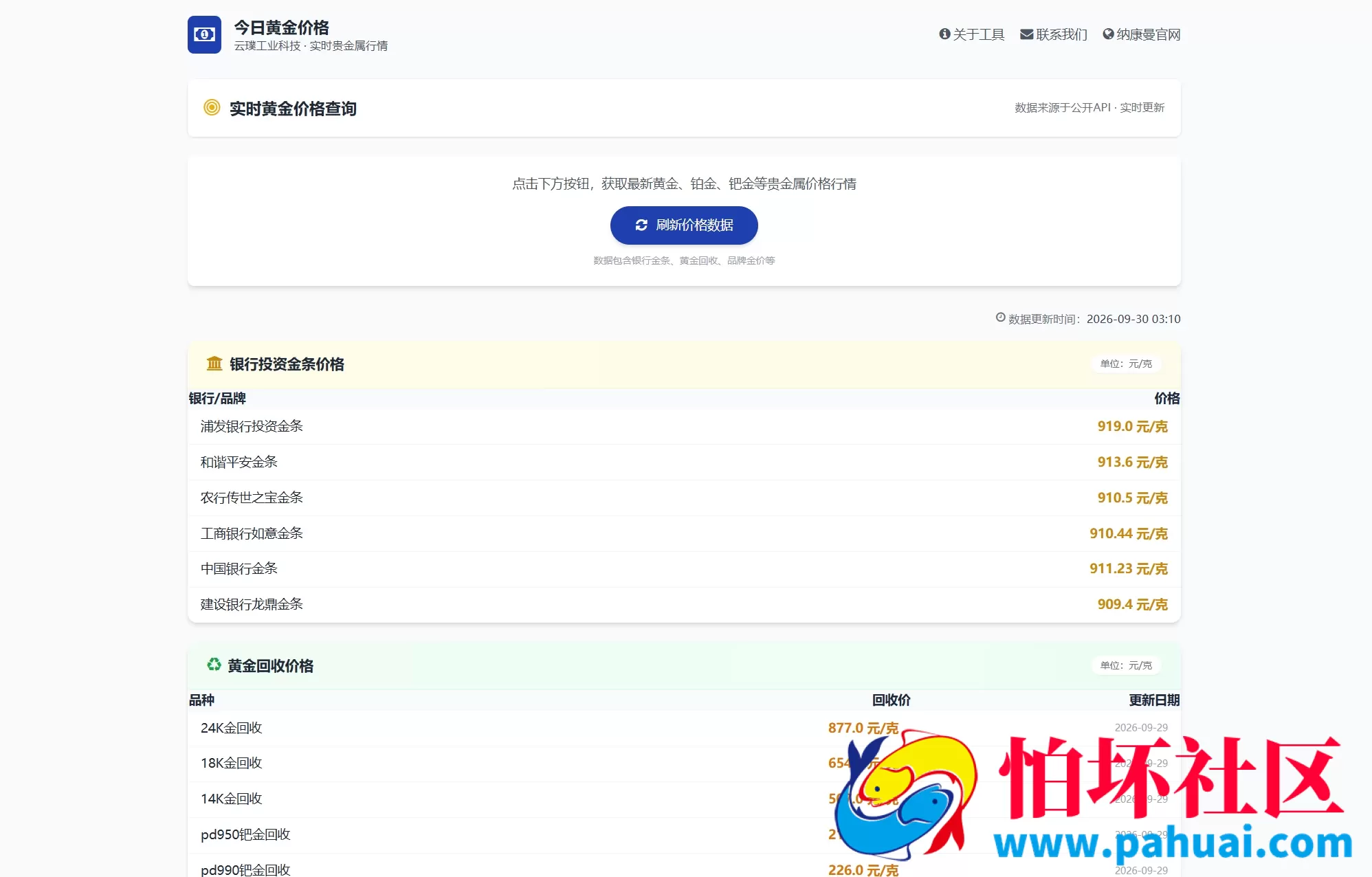Click the clock icon by 数据更新时间
Screen dimensions: 1372x877
point(1001,318)
